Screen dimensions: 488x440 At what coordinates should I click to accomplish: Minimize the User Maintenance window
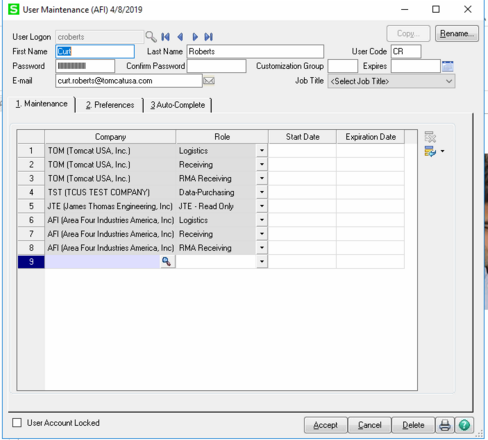pos(405,9)
